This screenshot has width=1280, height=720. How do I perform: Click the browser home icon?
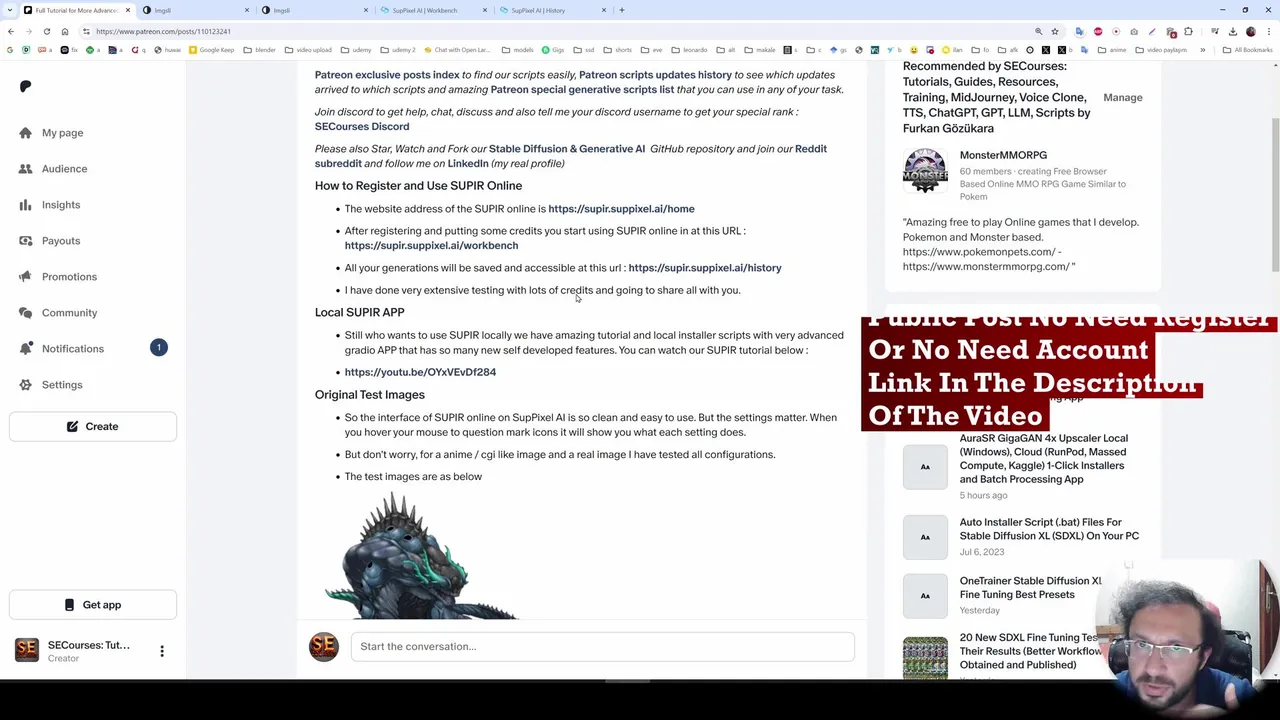click(x=65, y=31)
